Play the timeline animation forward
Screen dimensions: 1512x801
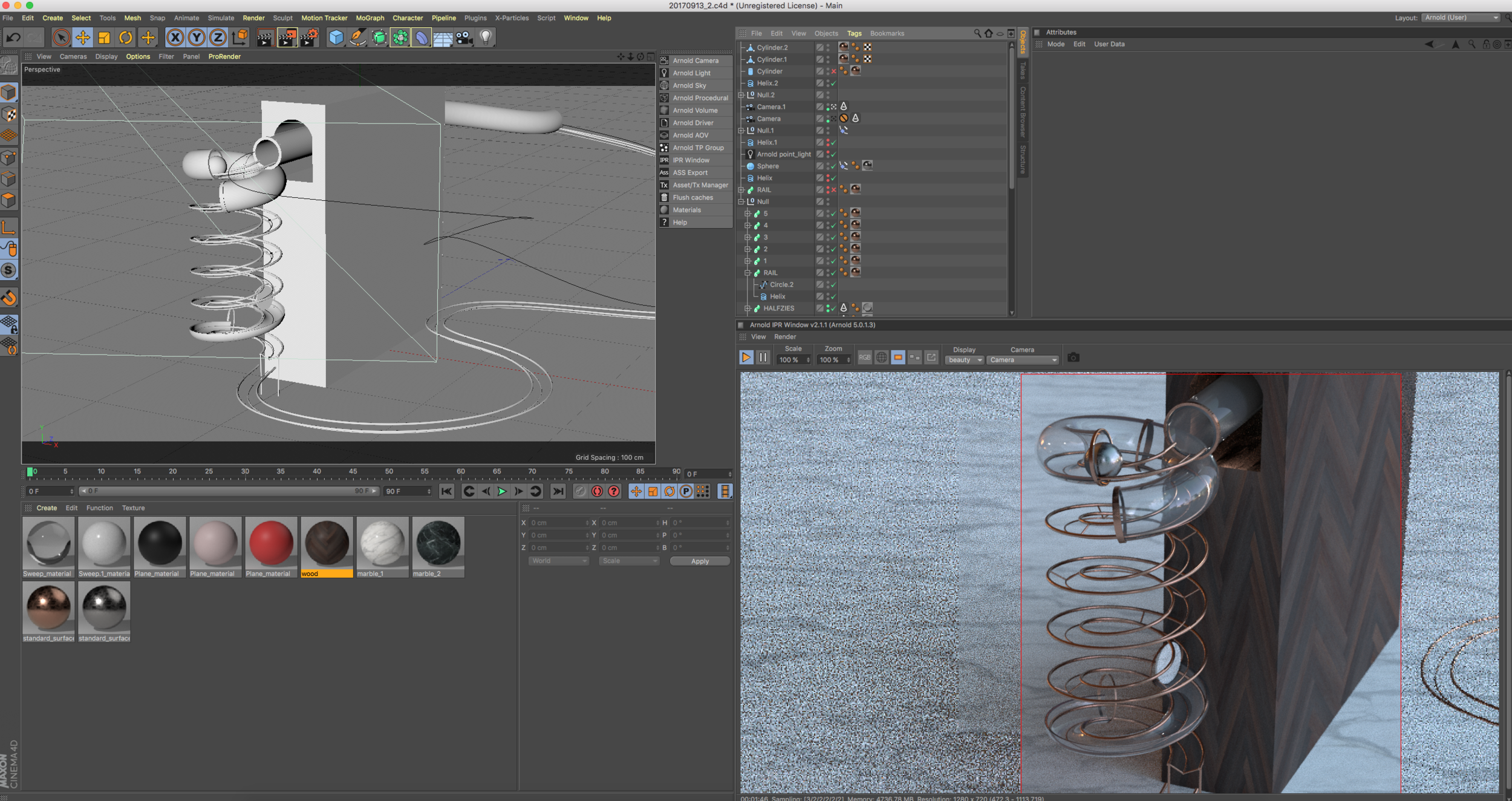pyautogui.click(x=502, y=492)
